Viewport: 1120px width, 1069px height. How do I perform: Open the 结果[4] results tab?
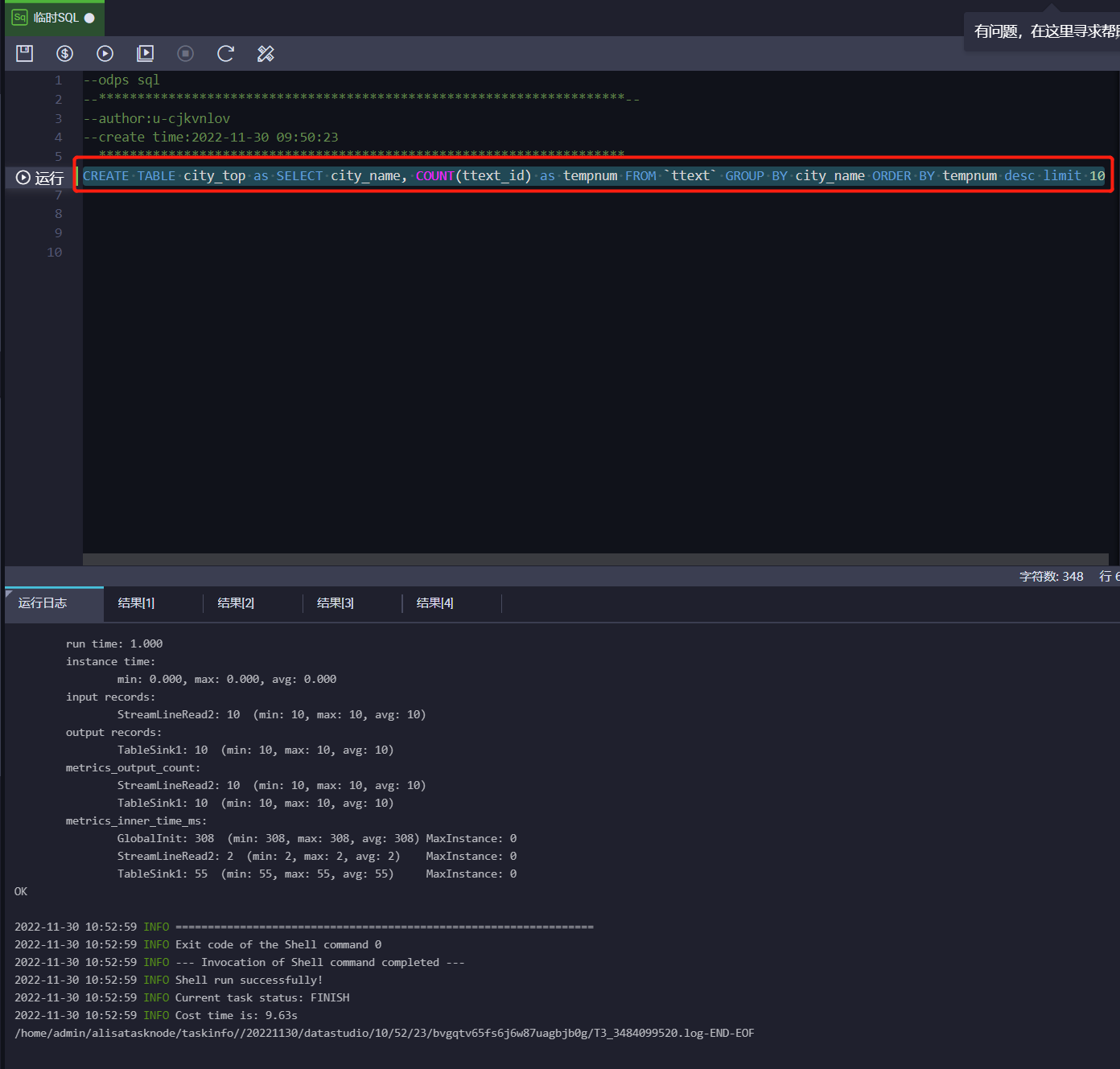click(434, 603)
